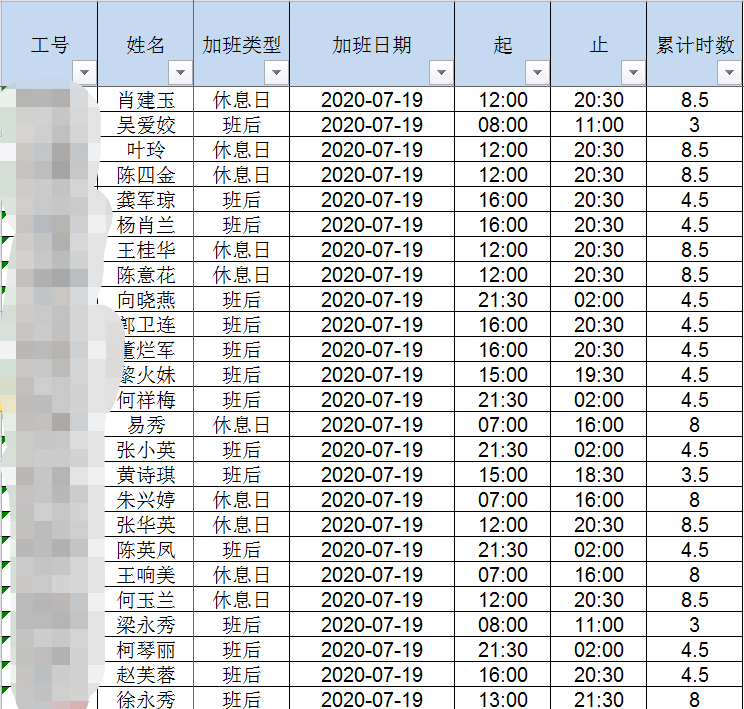Select the date cell in 叶玲's row
Viewport: 744px width, 709px height.
click(x=372, y=150)
